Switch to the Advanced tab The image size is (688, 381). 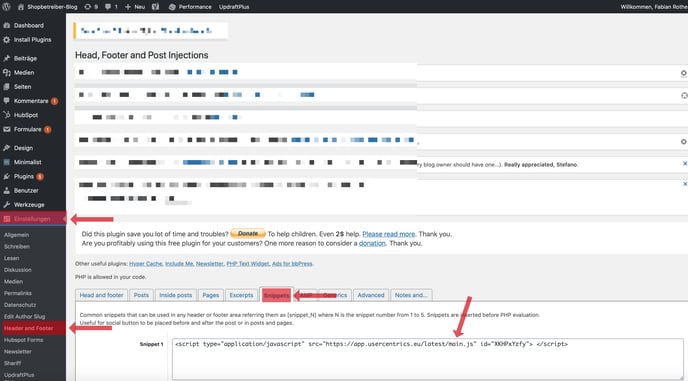coord(371,295)
